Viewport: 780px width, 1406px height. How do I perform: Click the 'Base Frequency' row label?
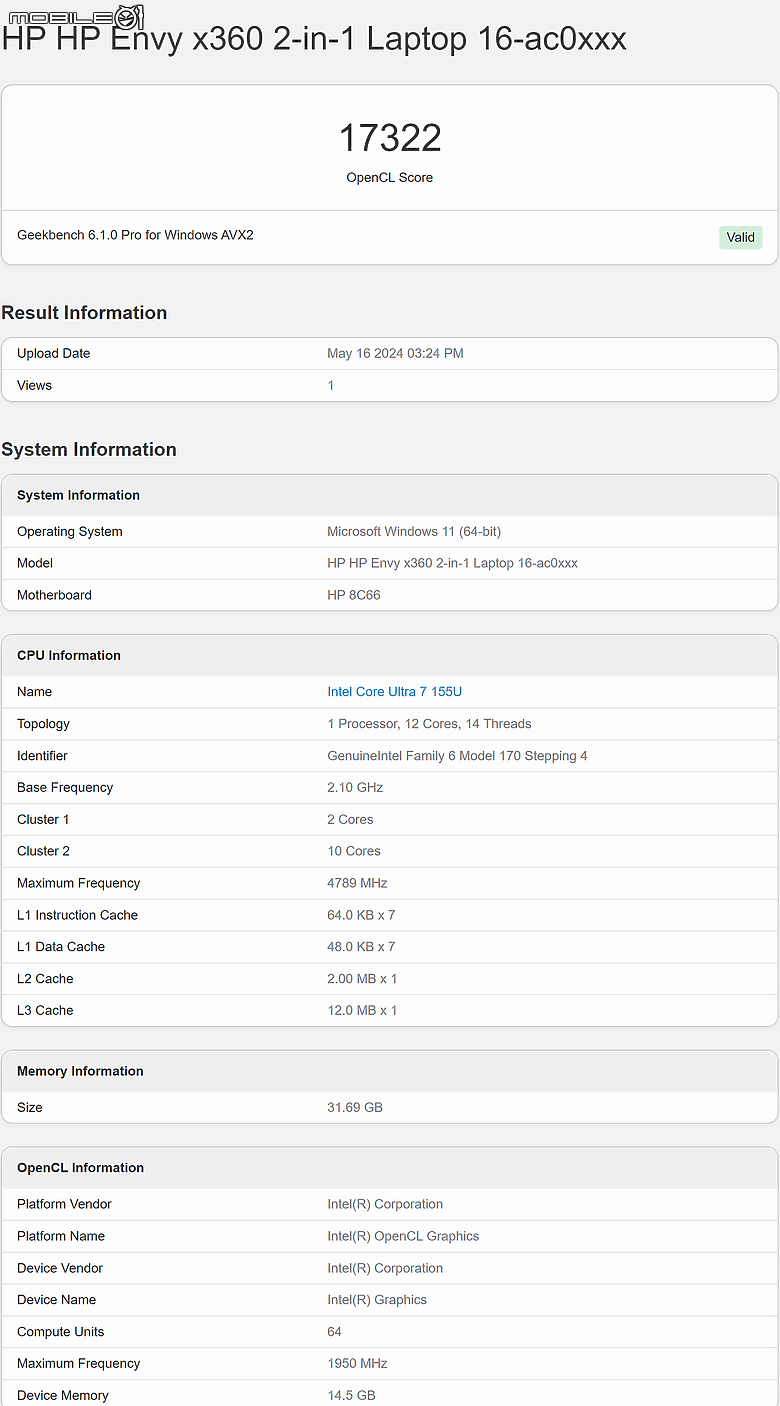pyautogui.click(x=65, y=788)
